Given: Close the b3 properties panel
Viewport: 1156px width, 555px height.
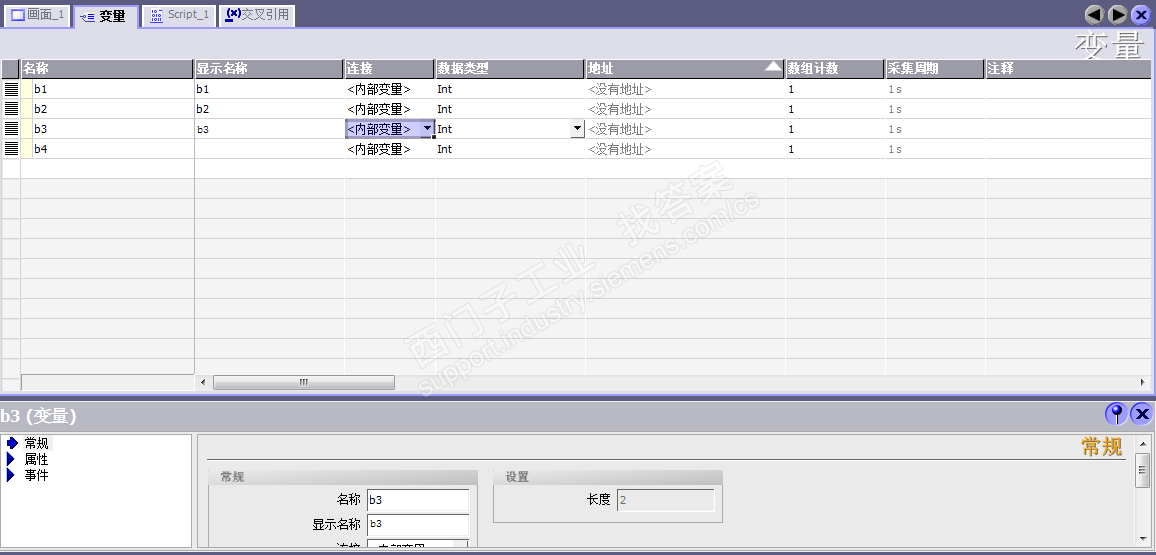Looking at the screenshot, I should pyautogui.click(x=1141, y=414).
